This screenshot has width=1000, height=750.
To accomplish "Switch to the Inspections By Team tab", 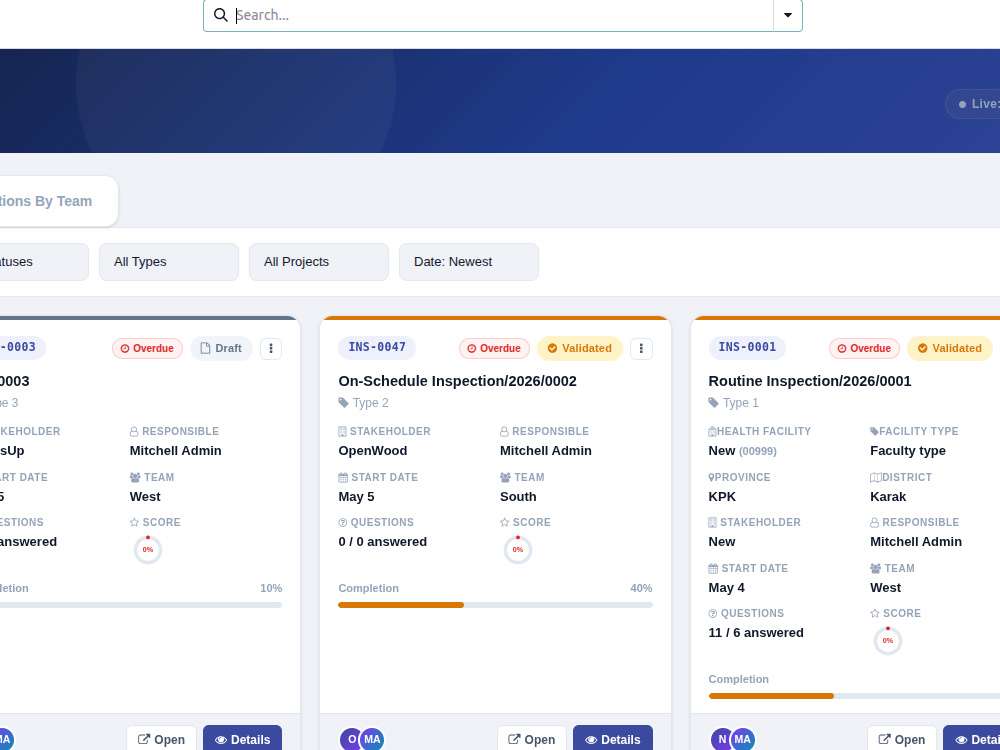I will tap(57, 201).
